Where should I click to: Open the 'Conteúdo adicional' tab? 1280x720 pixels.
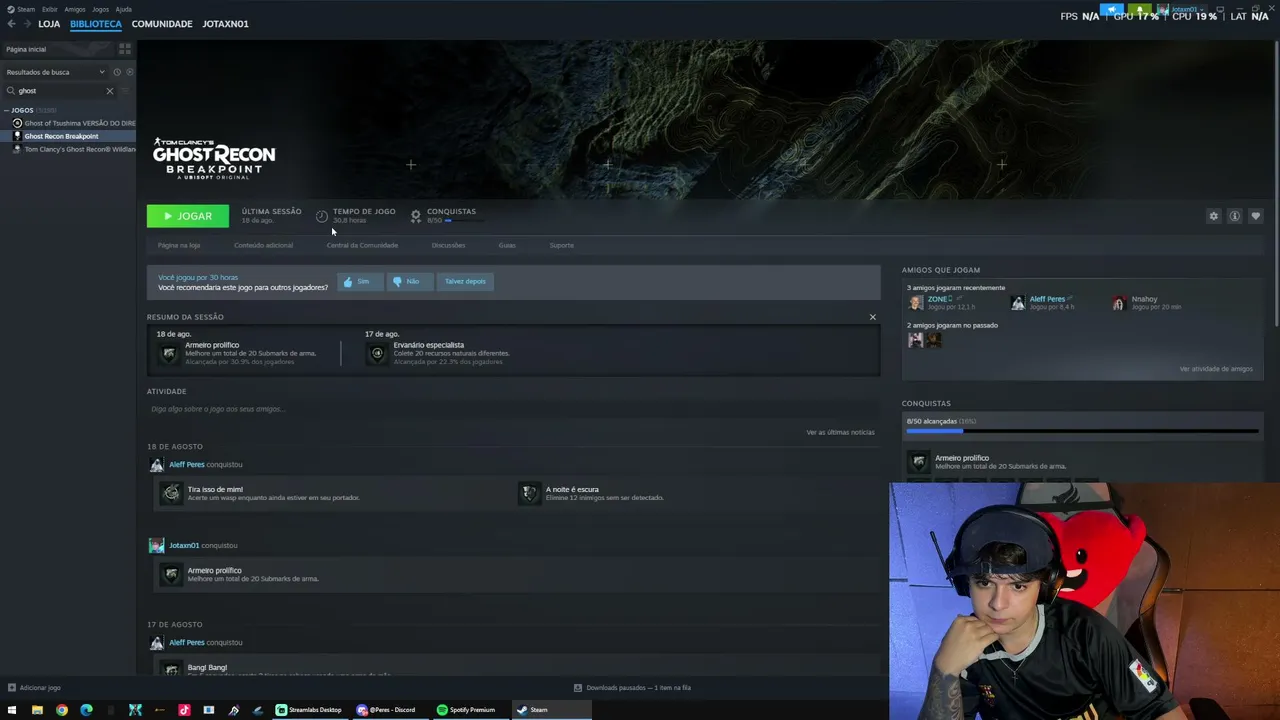[x=263, y=245]
